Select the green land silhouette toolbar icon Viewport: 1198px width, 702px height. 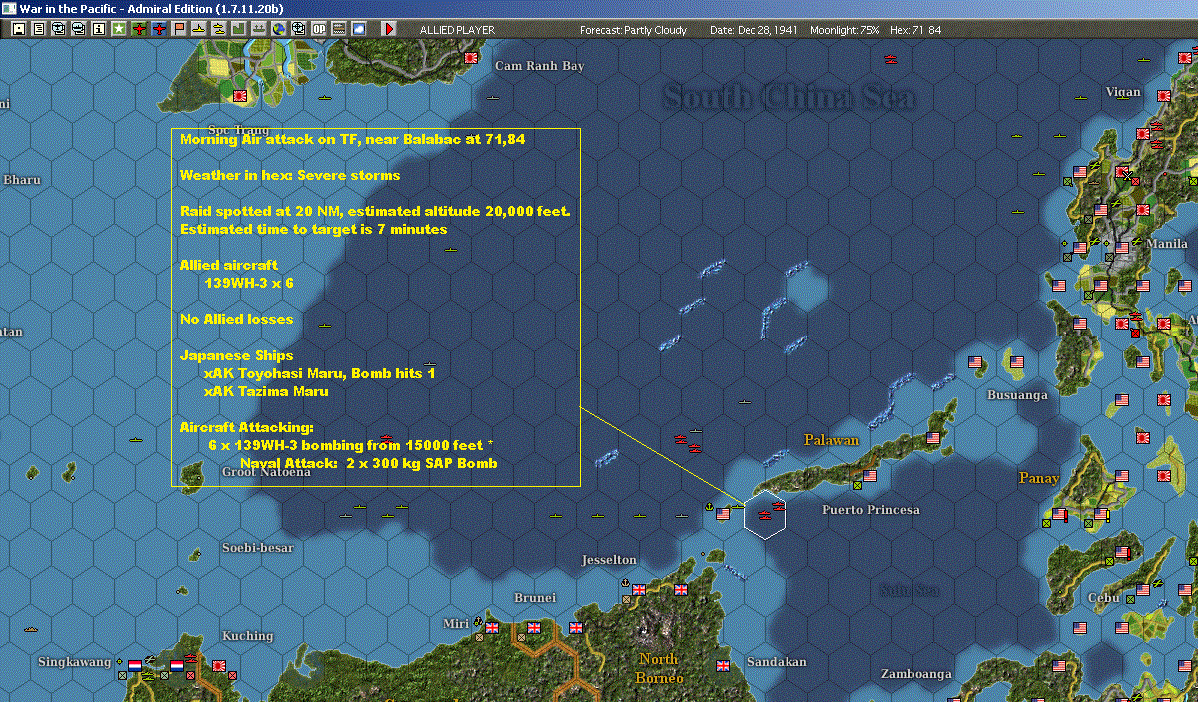[x=238, y=29]
